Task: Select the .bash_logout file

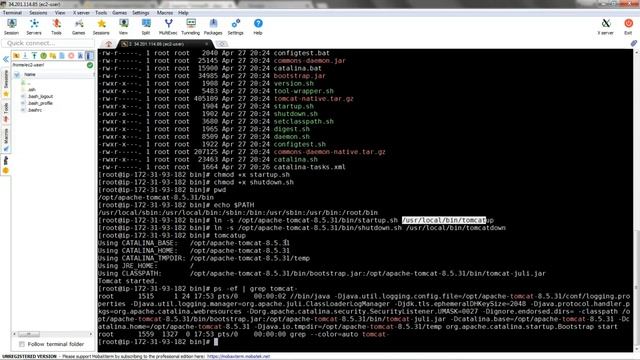Action: click(x=40, y=97)
